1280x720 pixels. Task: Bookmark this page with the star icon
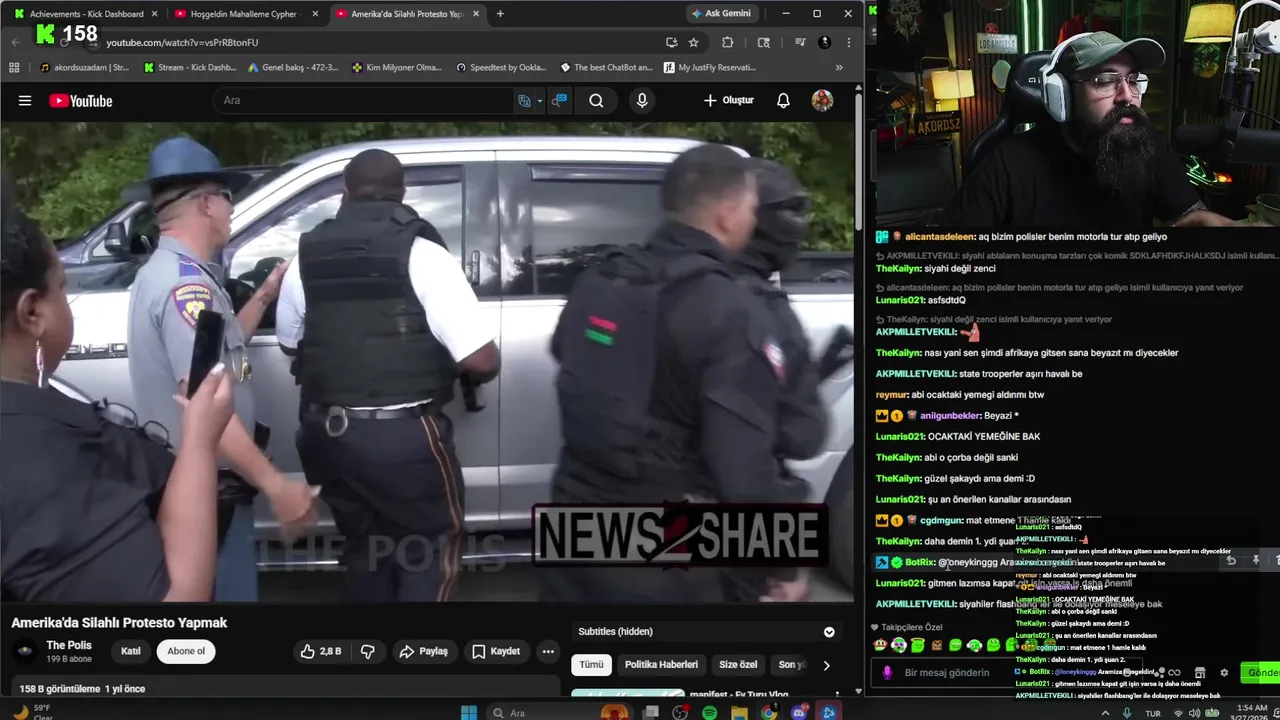[x=693, y=42]
